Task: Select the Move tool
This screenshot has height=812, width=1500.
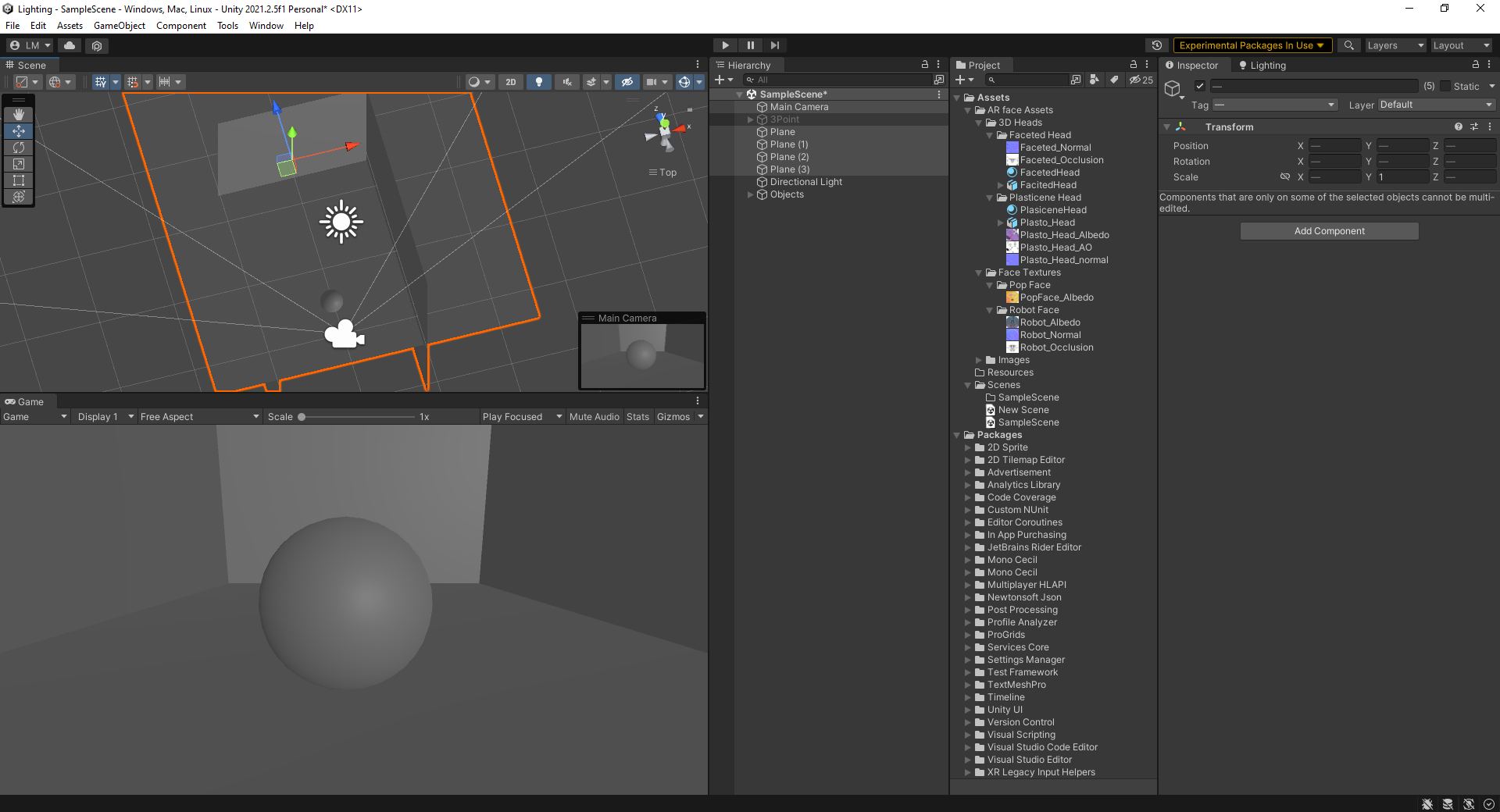Action: click(19, 131)
